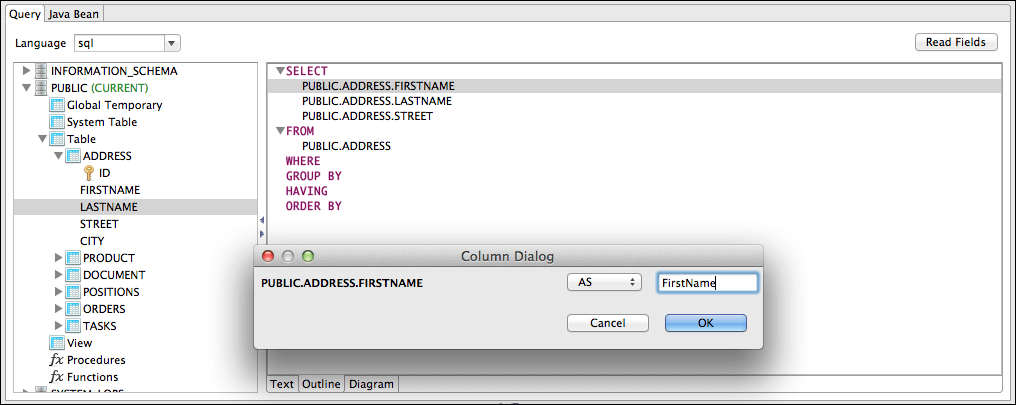
Task: Click the INFORMATION_SCHEMA database icon
Action: (x=41, y=71)
